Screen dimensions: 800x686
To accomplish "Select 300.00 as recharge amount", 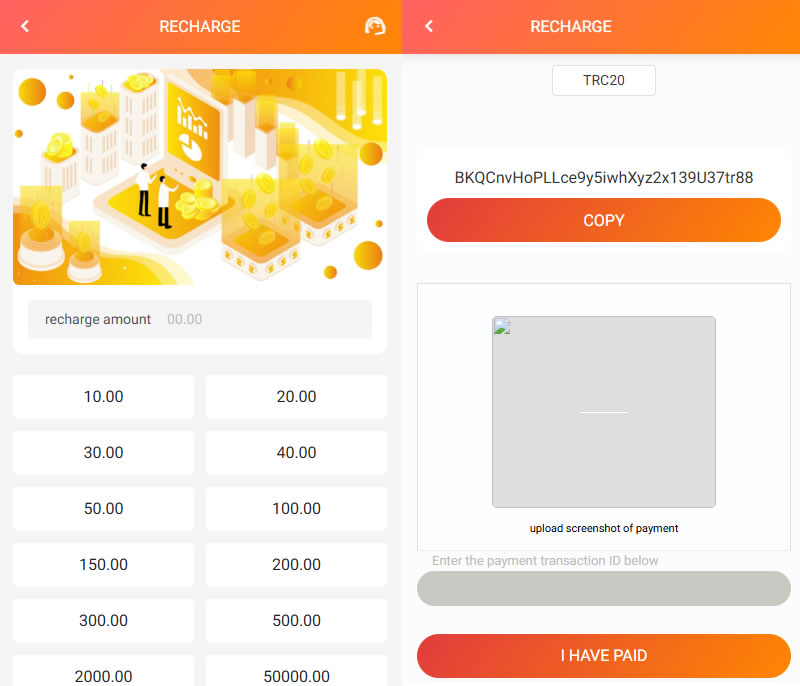I will tap(103, 621).
